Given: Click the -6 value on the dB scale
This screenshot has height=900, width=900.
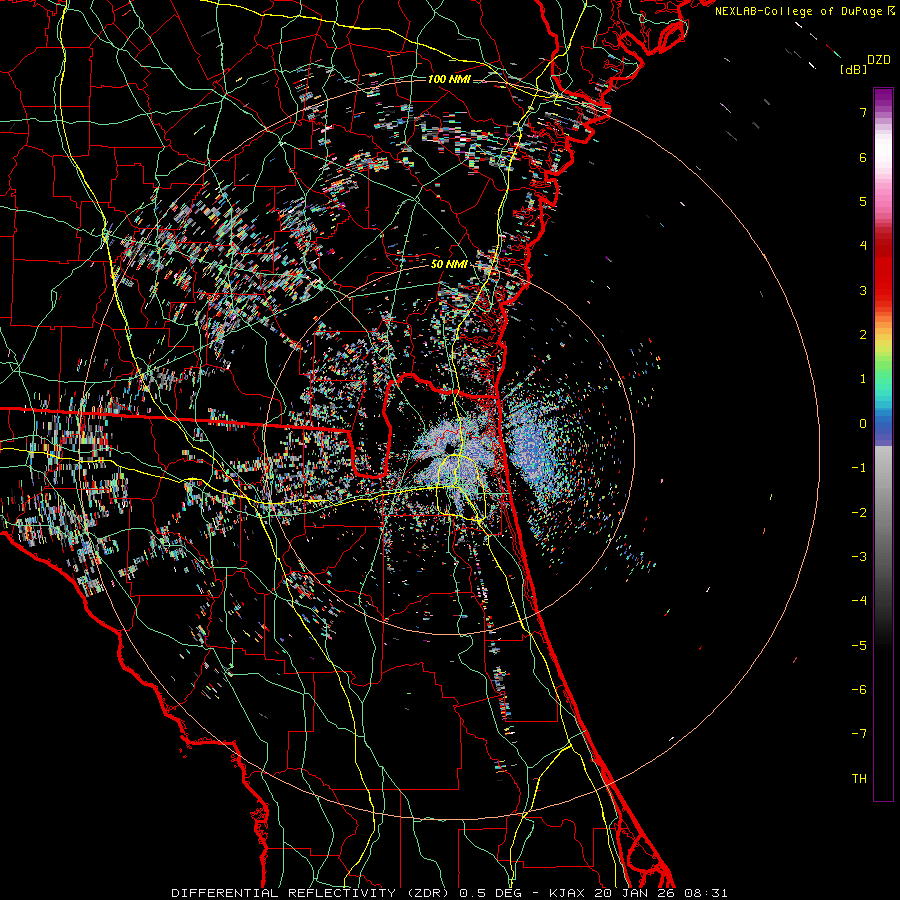Looking at the screenshot, I should pyautogui.click(x=859, y=690).
